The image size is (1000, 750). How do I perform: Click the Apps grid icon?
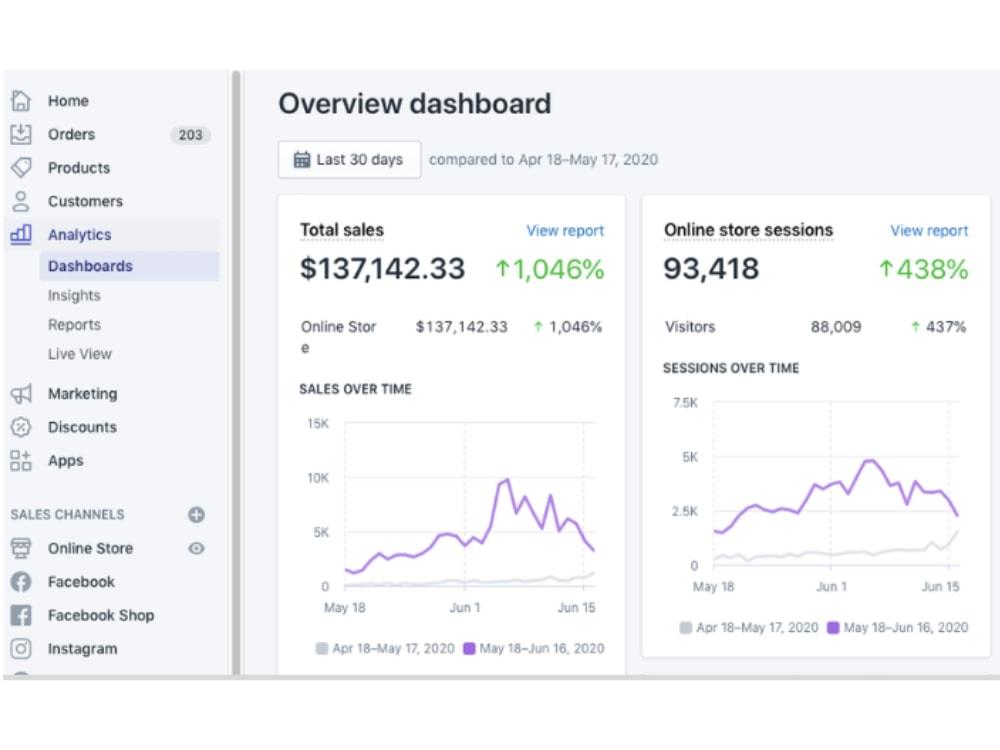tap(20, 460)
